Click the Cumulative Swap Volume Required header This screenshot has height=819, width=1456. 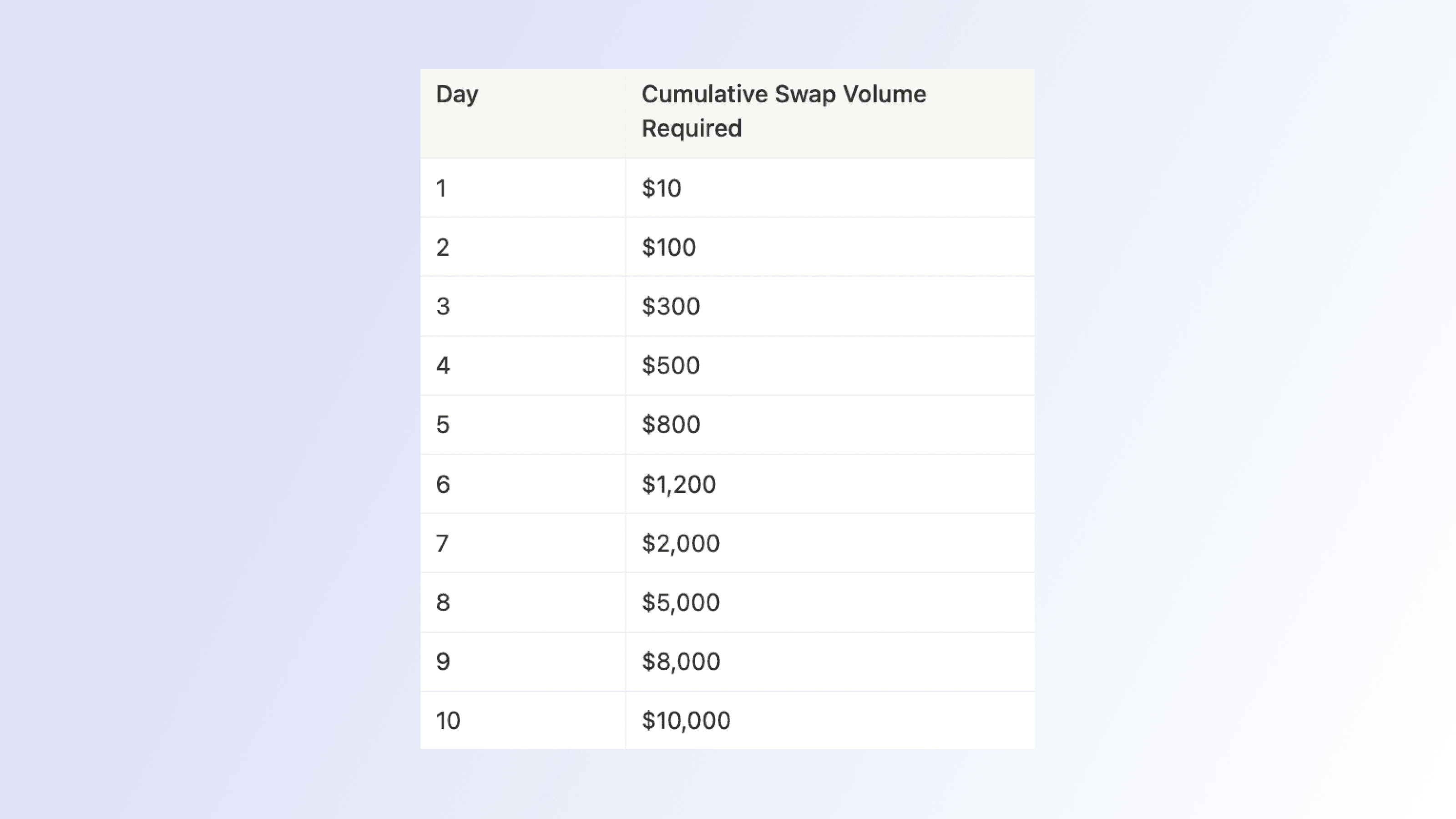point(830,114)
